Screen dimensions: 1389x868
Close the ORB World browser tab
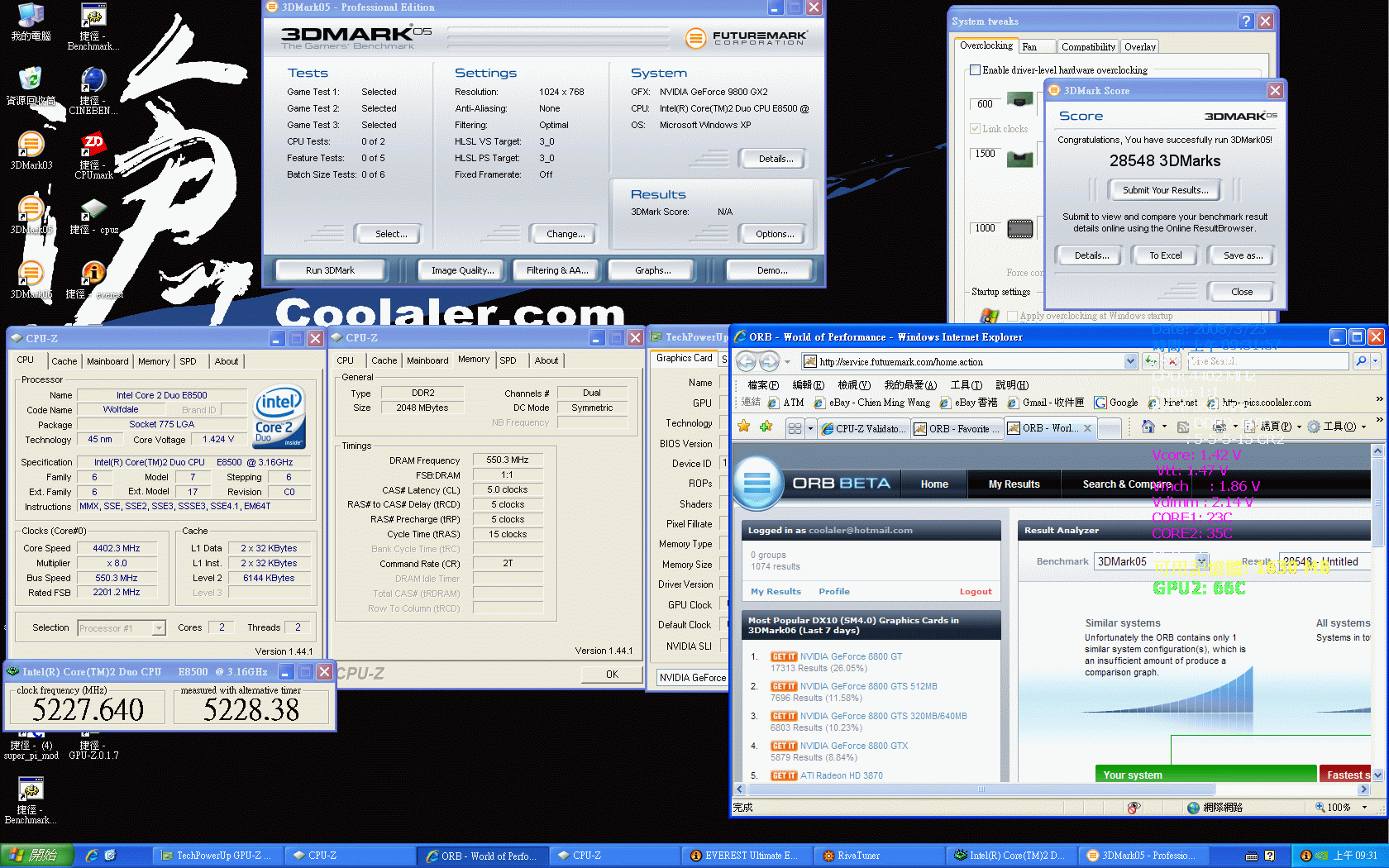click(1088, 428)
